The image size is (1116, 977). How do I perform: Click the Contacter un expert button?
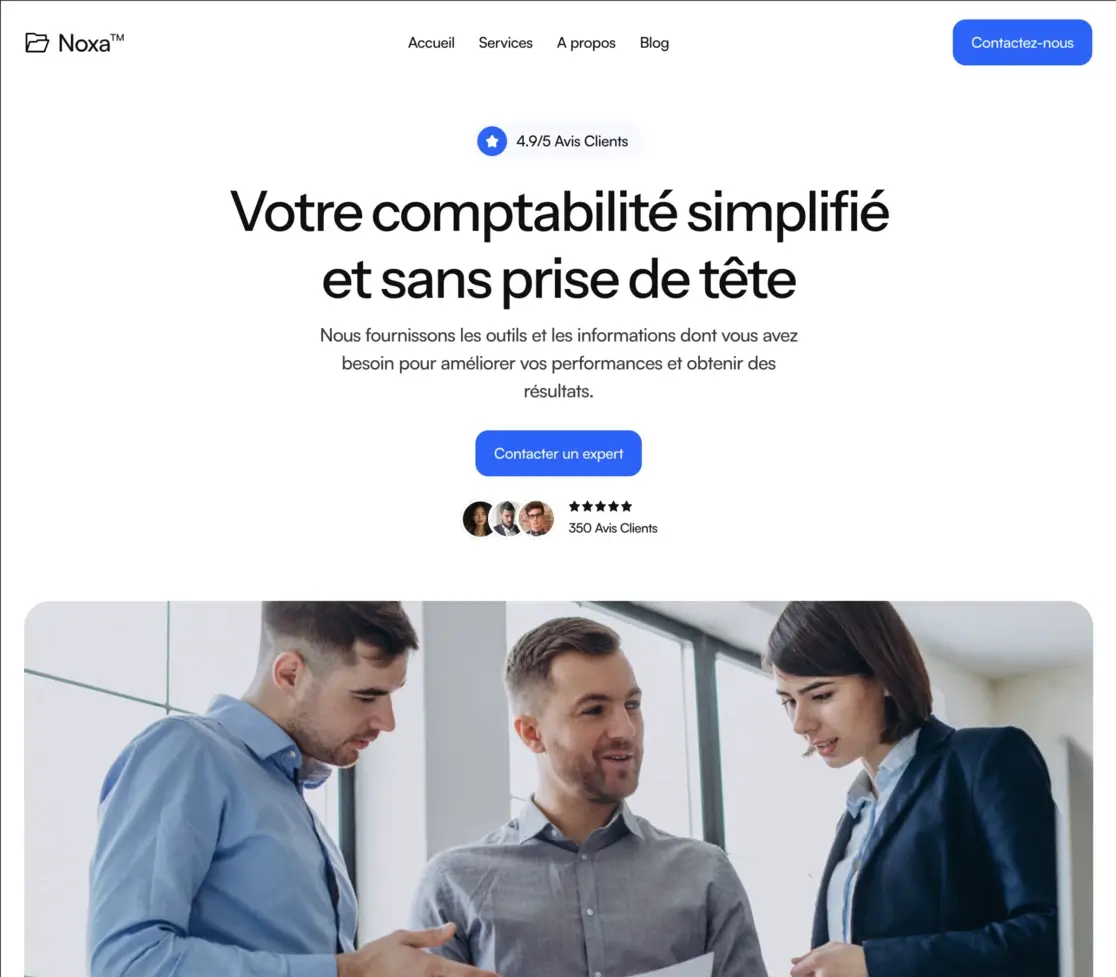559,453
